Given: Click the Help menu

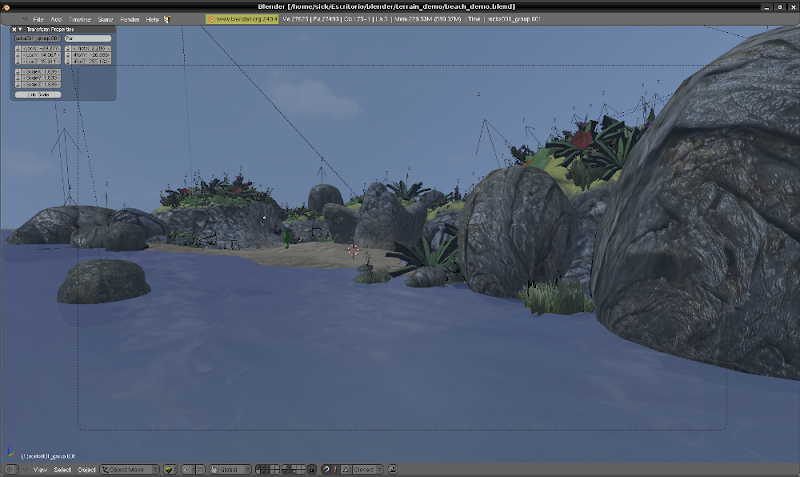Looking at the screenshot, I should point(152,19).
